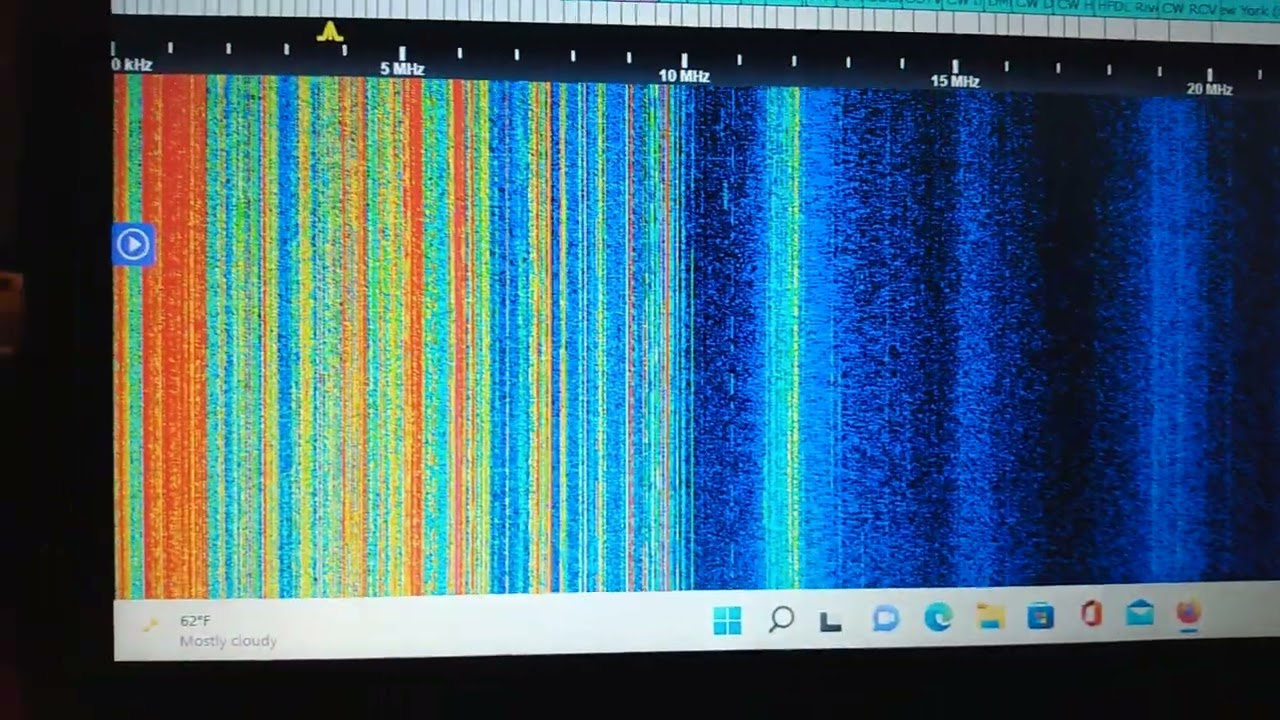Click the blue play button on the waterfall

pyautogui.click(x=133, y=244)
